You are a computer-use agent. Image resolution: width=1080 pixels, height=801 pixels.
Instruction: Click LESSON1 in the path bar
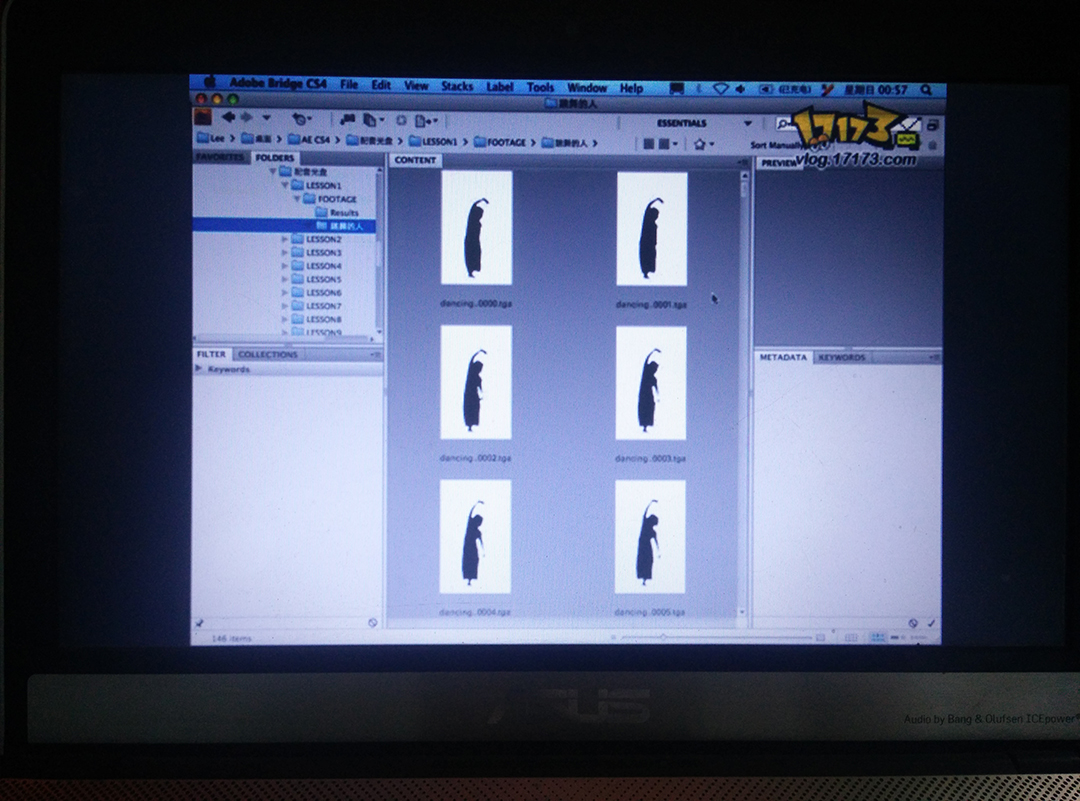click(433, 141)
